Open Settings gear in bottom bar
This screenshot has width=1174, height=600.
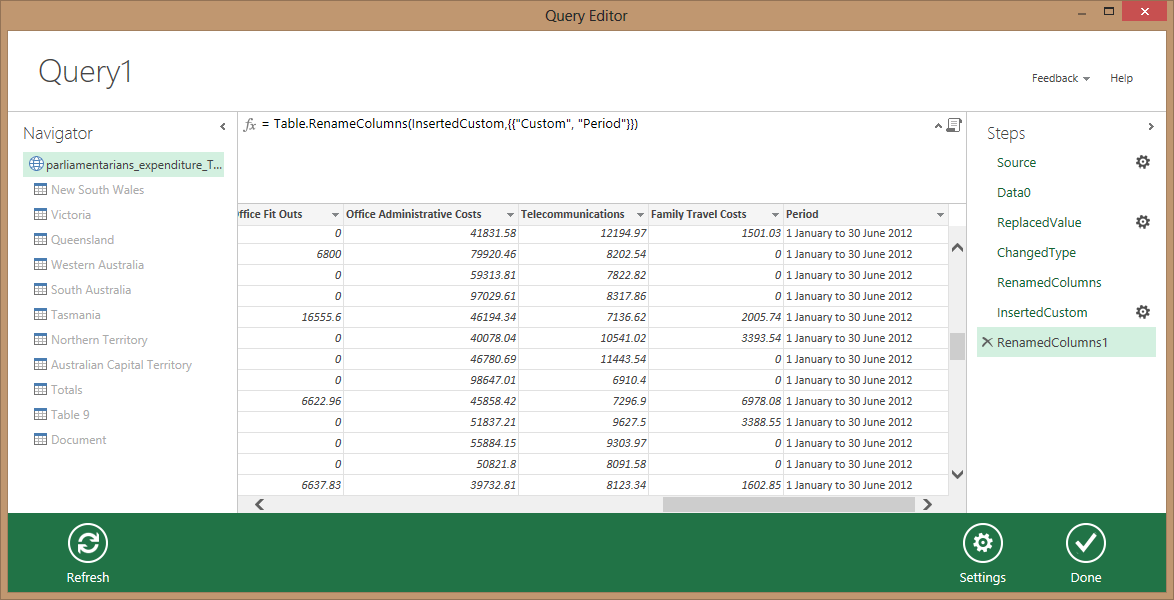pos(982,543)
